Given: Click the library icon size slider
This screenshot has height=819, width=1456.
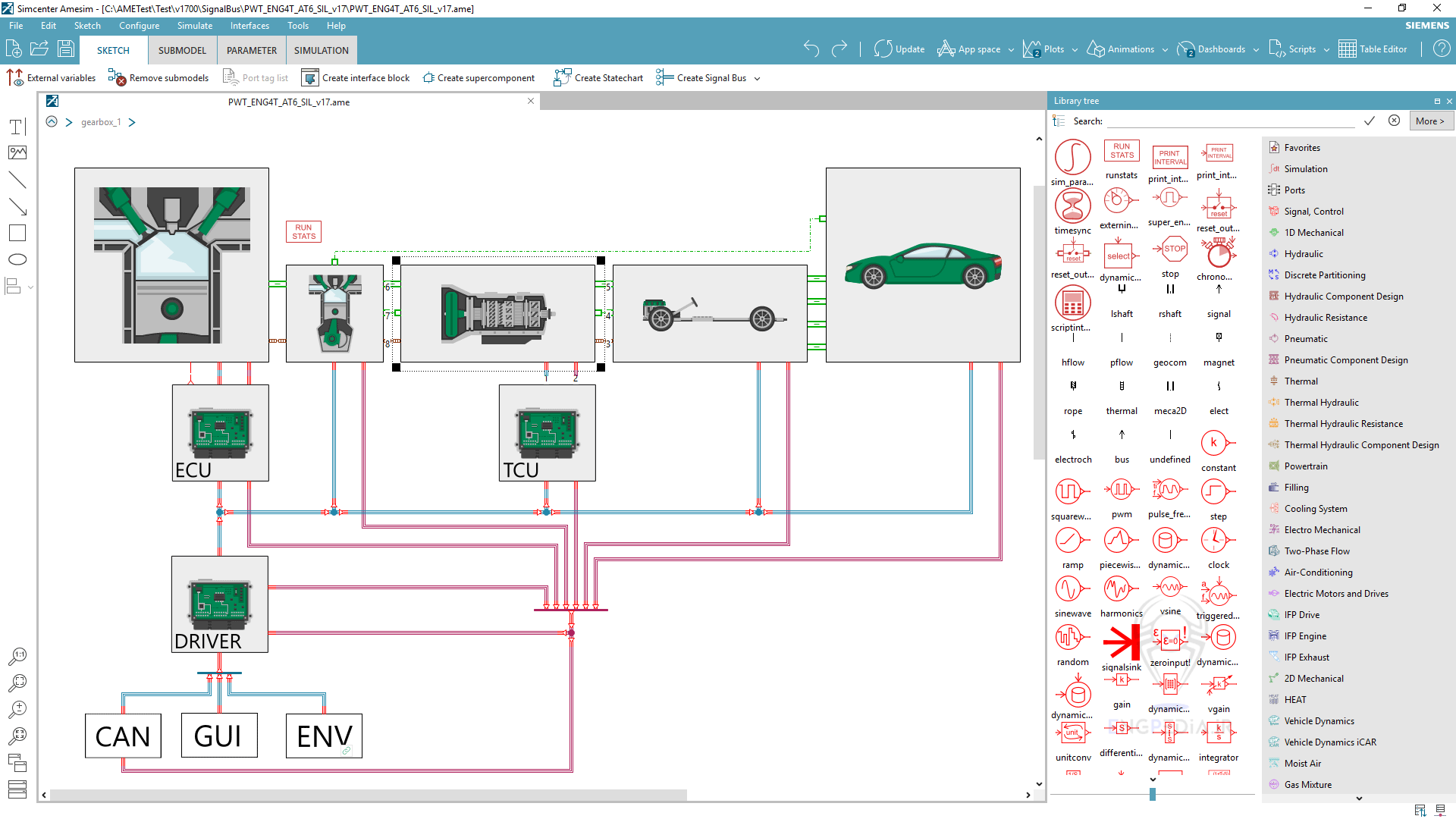Looking at the screenshot, I should pyautogui.click(x=1153, y=794).
